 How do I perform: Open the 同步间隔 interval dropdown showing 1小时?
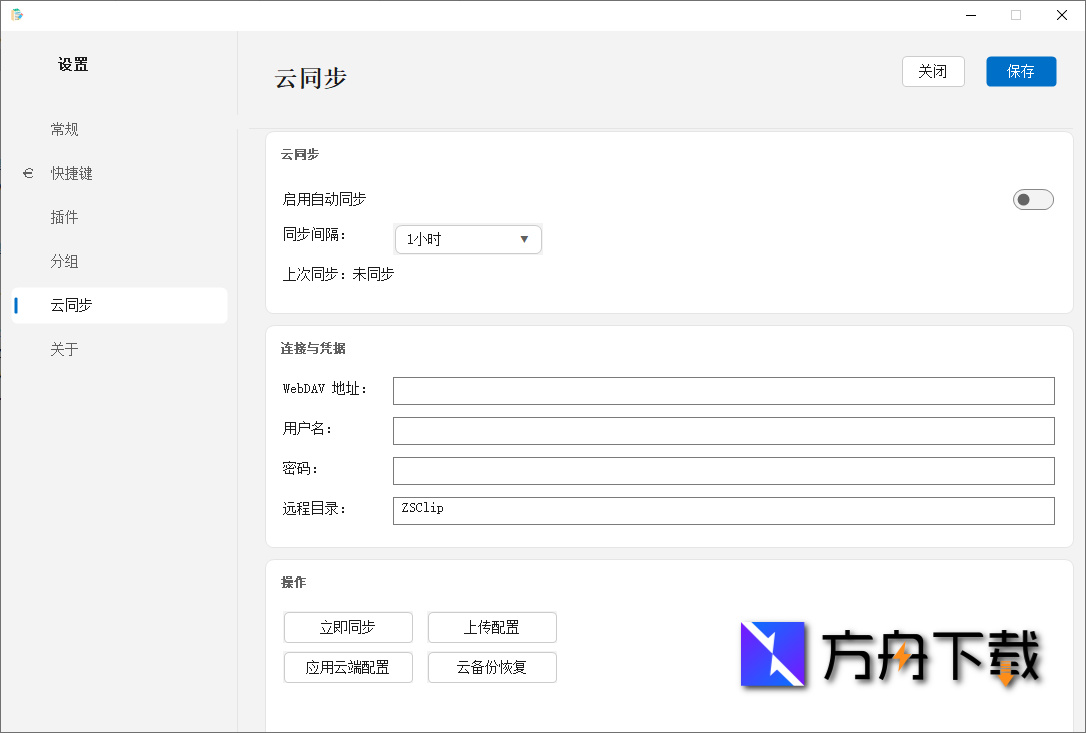(467, 239)
